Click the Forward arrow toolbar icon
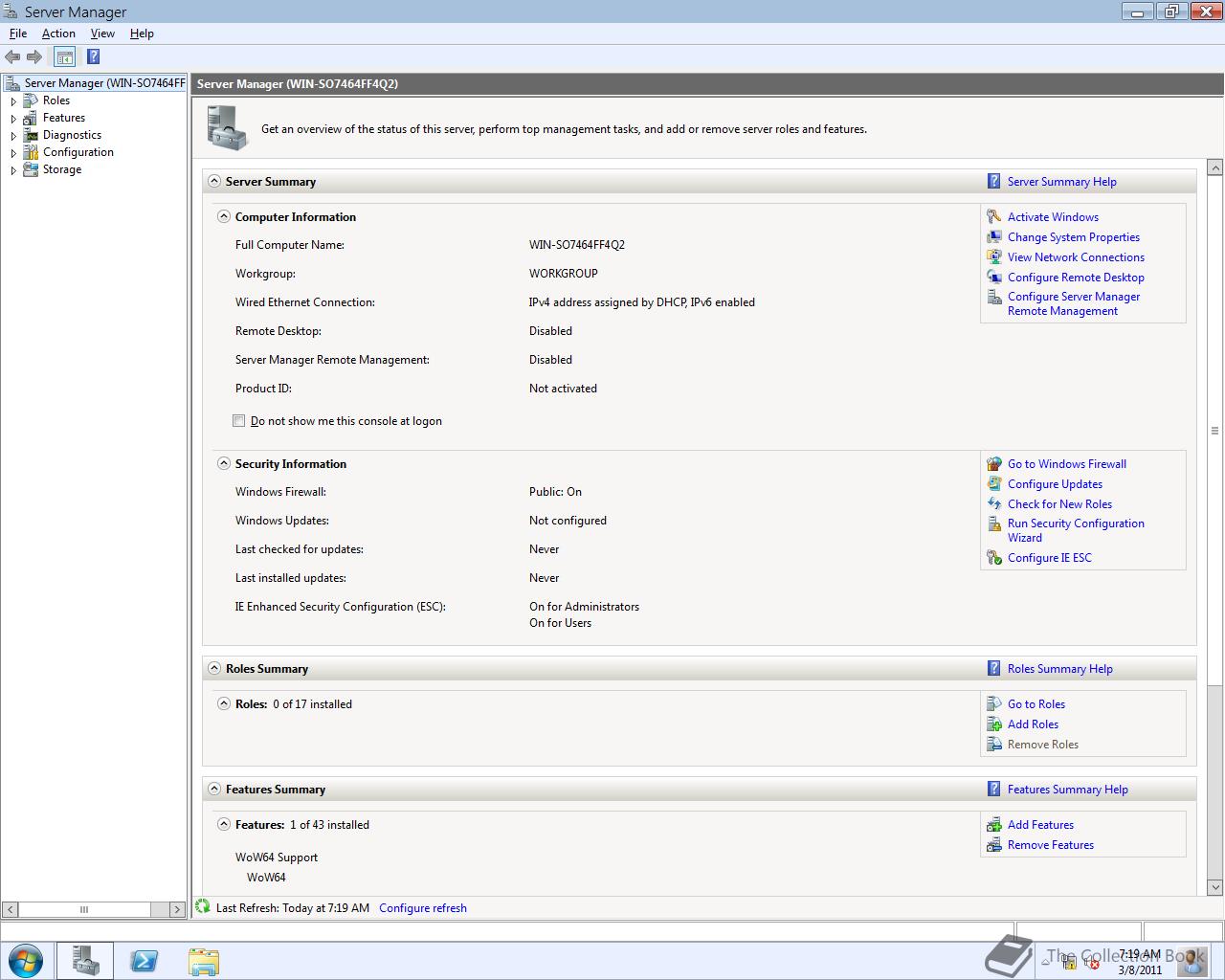The width and height of the screenshot is (1225, 980). point(34,57)
